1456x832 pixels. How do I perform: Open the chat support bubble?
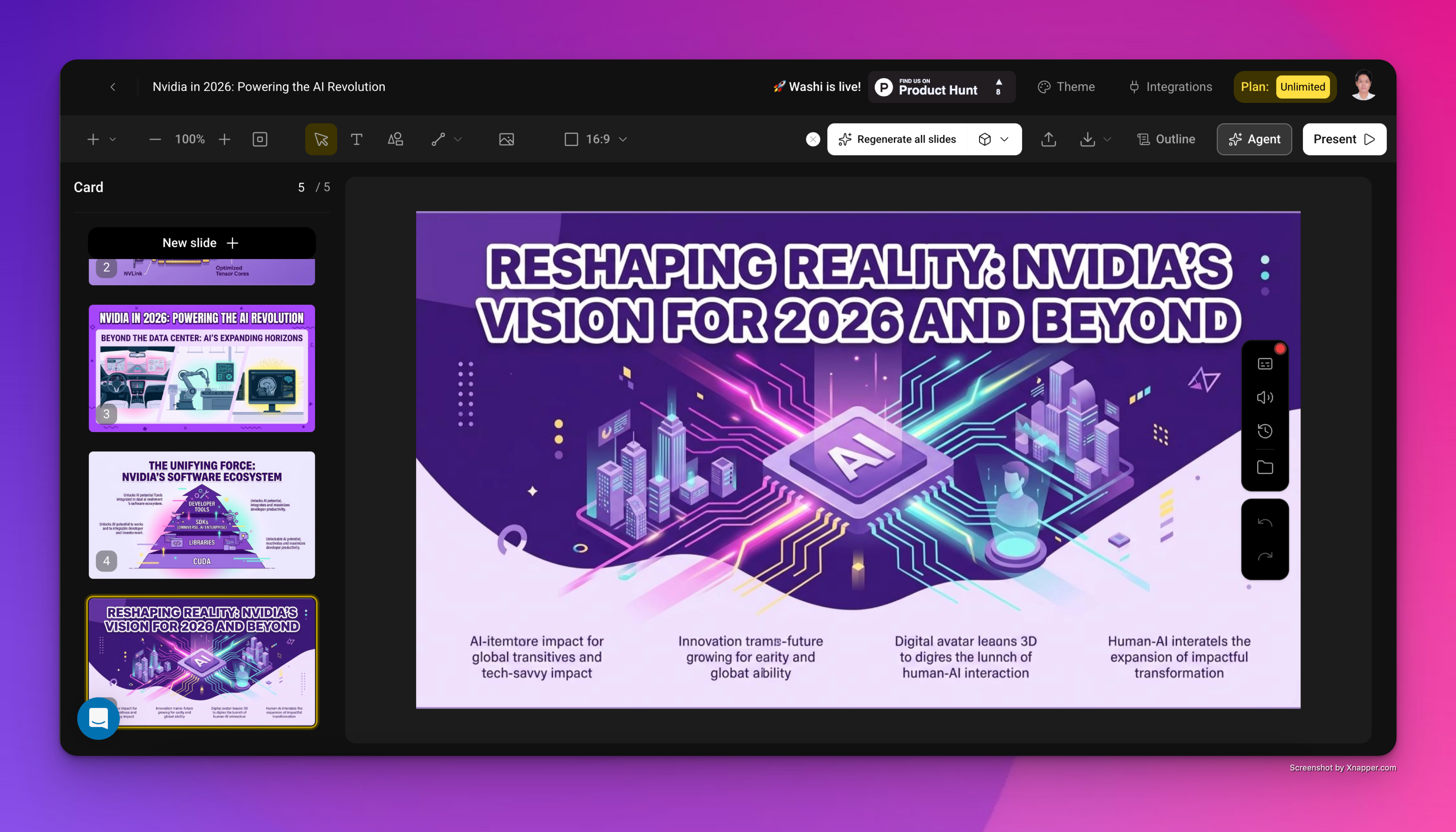98,718
